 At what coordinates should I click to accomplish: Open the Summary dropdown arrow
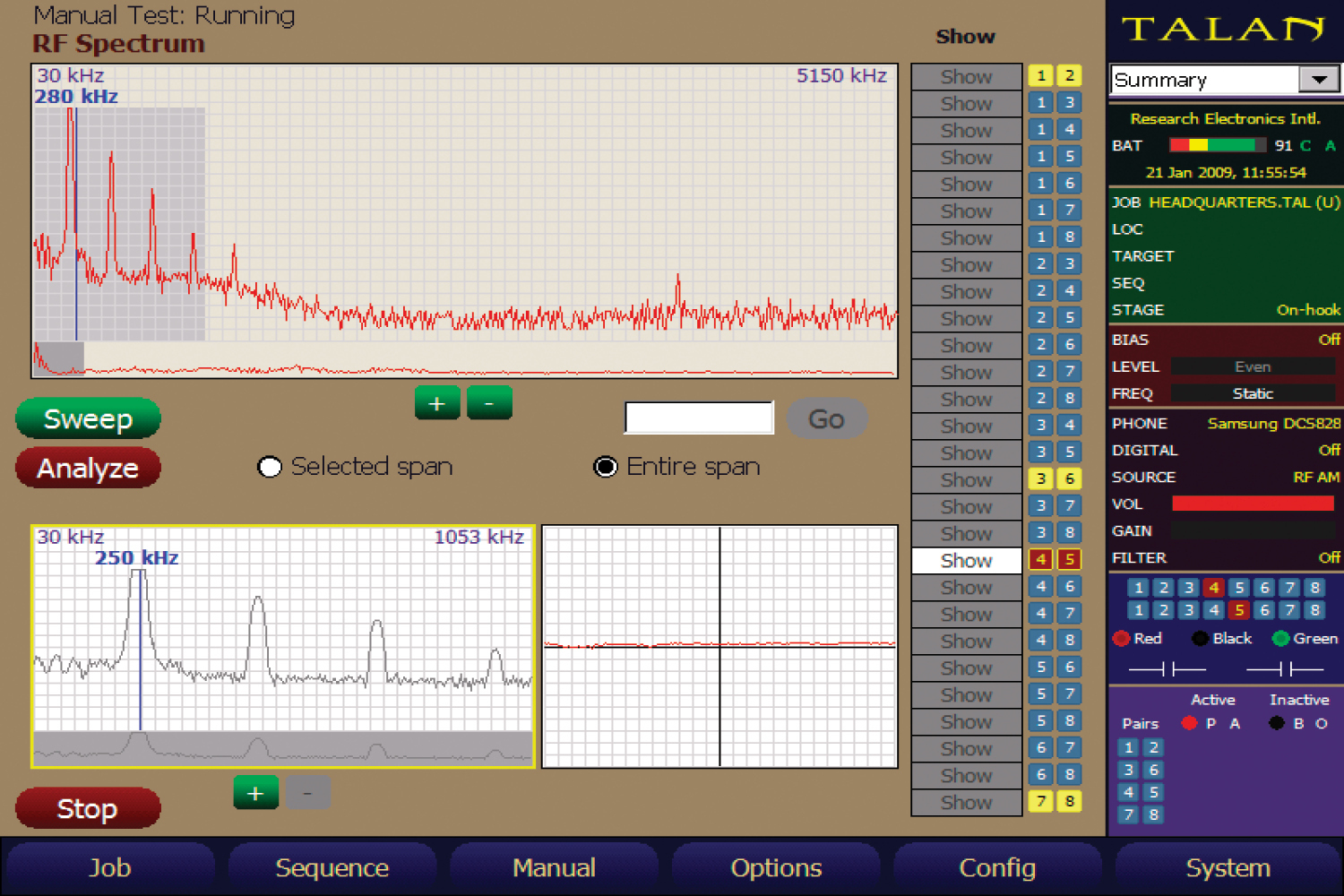(x=1319, y=80)
